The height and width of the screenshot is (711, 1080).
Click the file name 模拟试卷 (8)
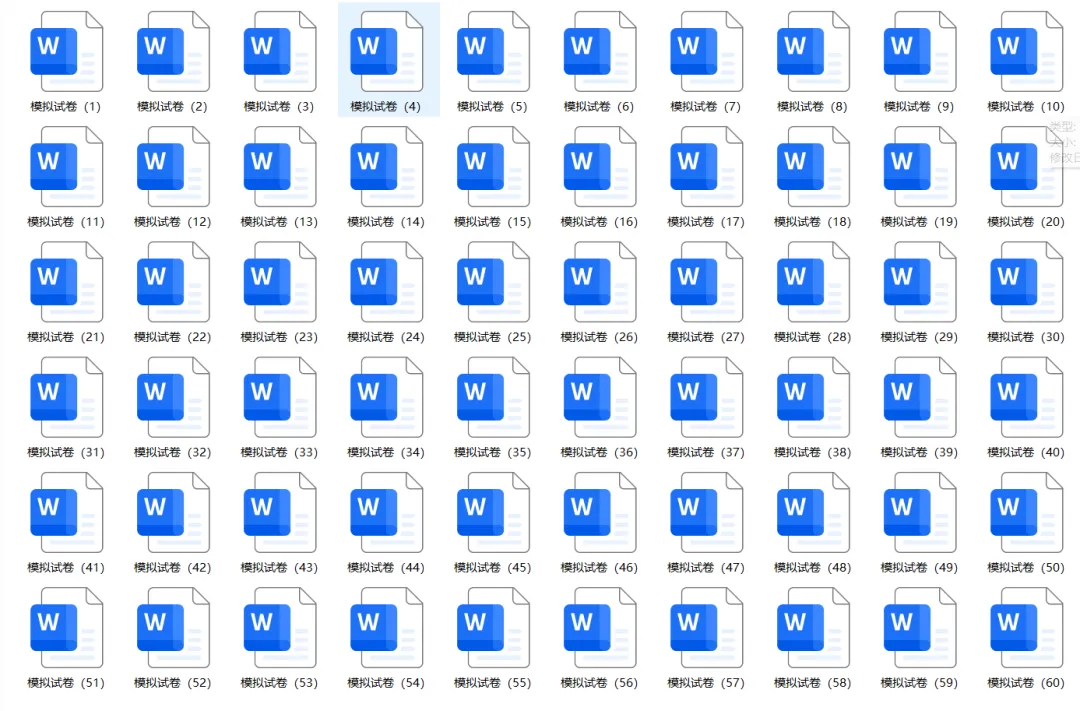pyautogui.click(x=812, y=107)
